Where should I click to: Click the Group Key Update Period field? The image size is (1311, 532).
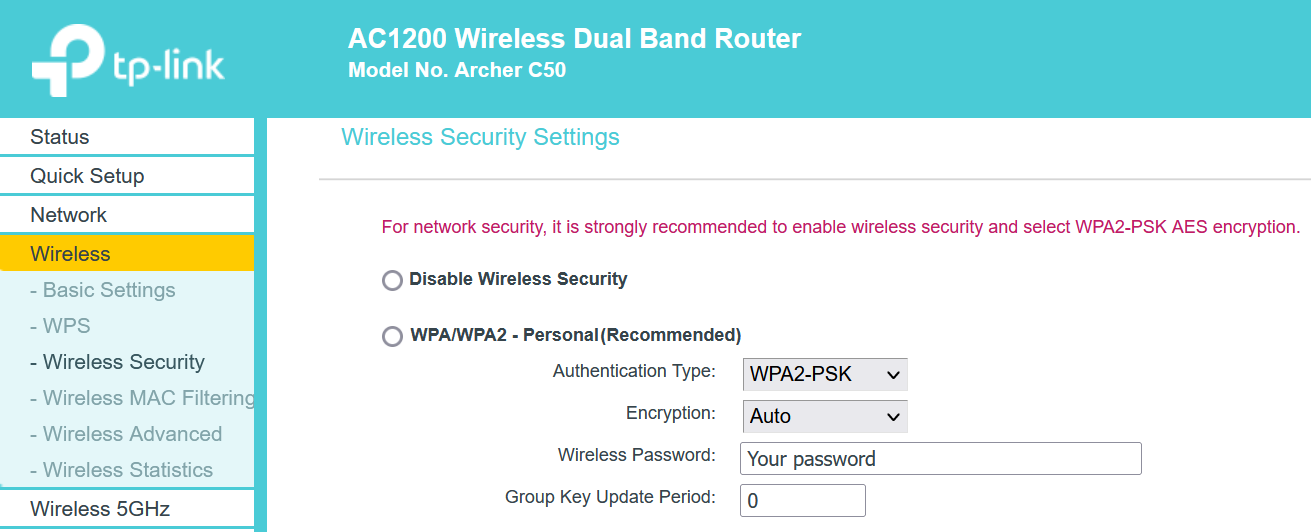[802, 501]
